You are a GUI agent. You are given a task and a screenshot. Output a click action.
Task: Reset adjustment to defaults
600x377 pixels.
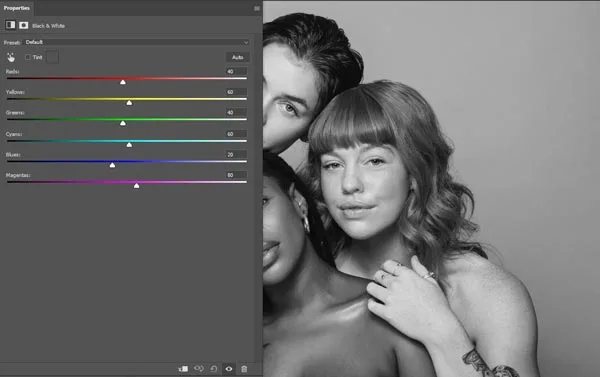click(214, 369)
